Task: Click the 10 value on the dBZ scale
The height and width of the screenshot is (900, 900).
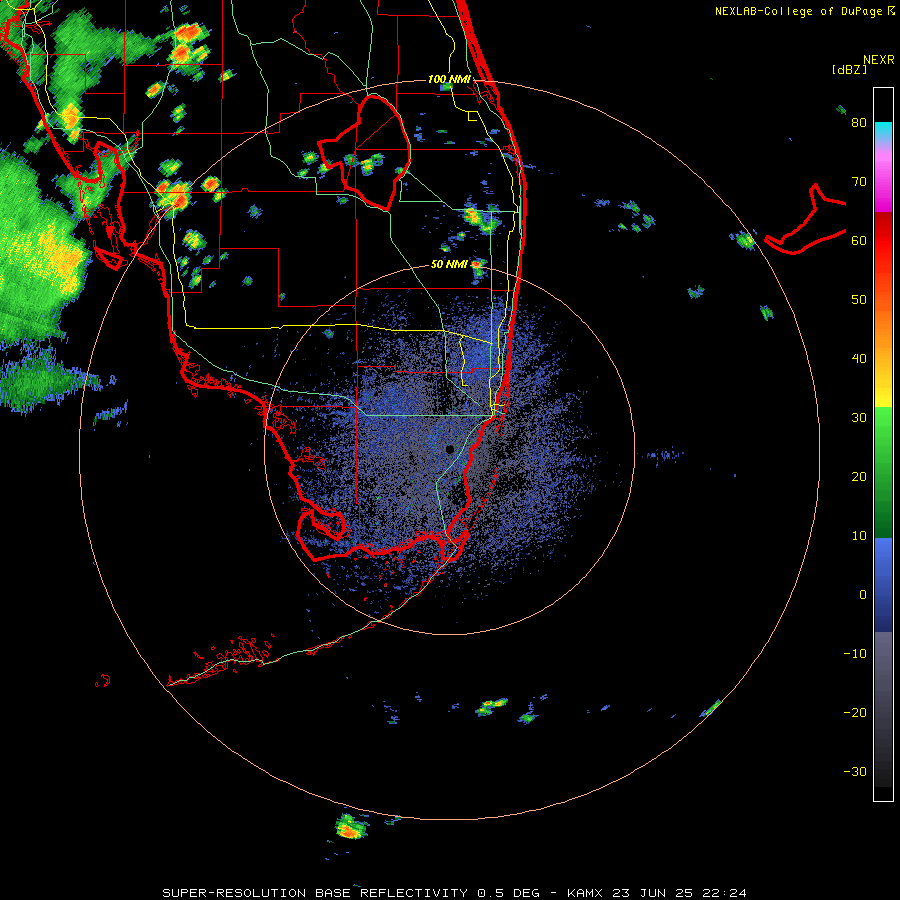Action: click(x=859, y=536)
